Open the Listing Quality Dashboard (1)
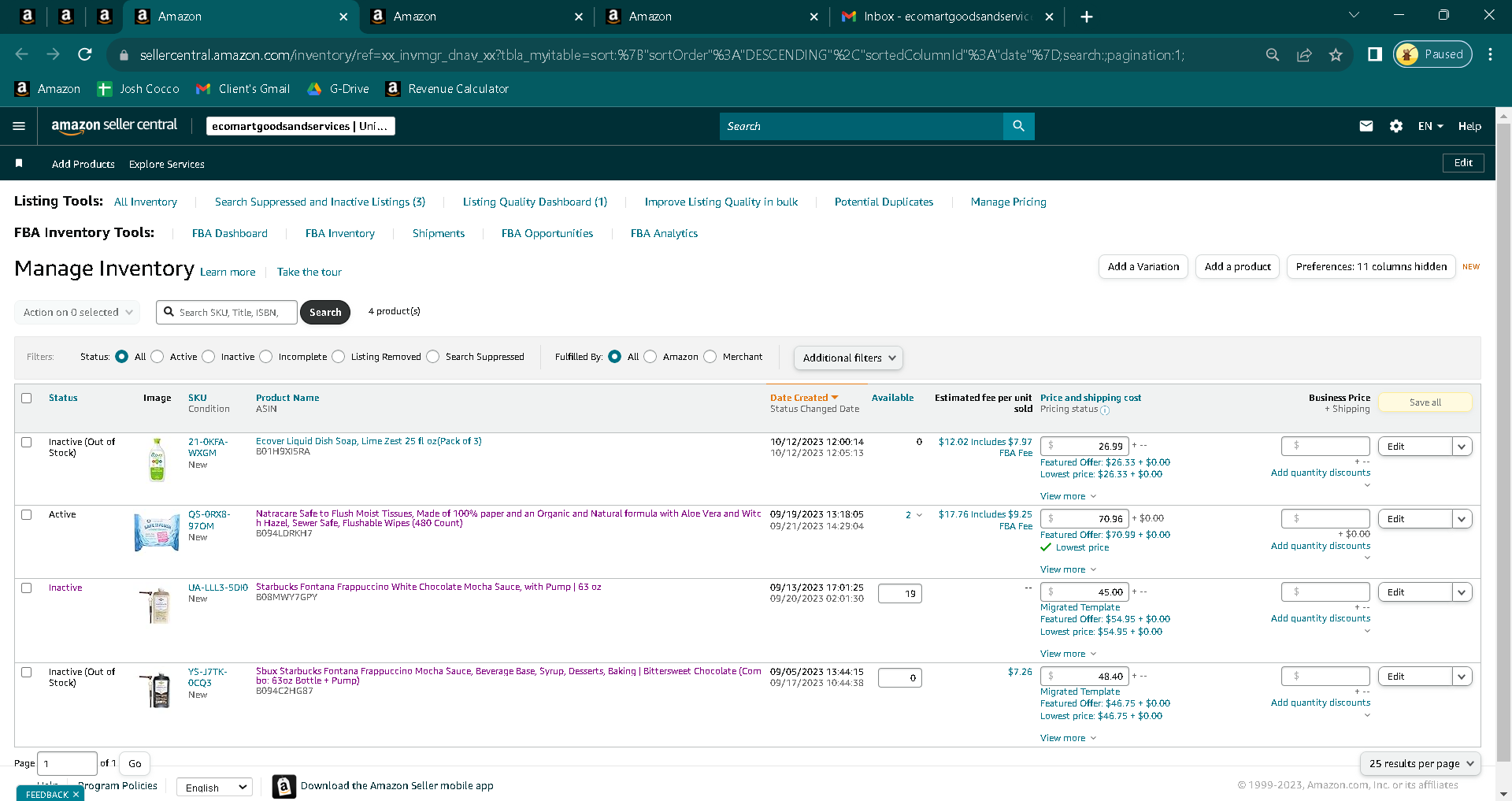1512x801 pixels. (x=535, y=202)
